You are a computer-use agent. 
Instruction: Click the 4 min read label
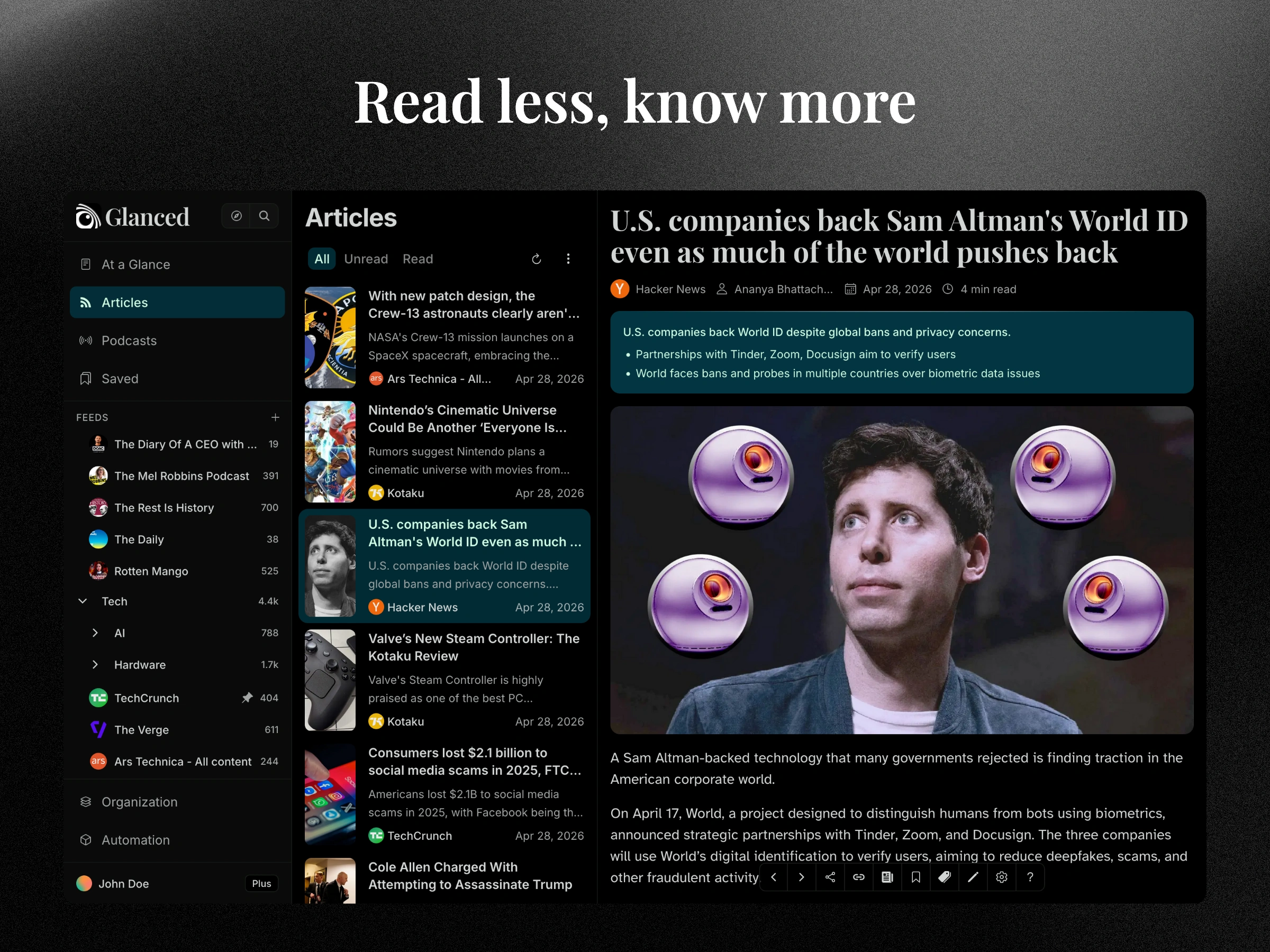tap(988, 289)
